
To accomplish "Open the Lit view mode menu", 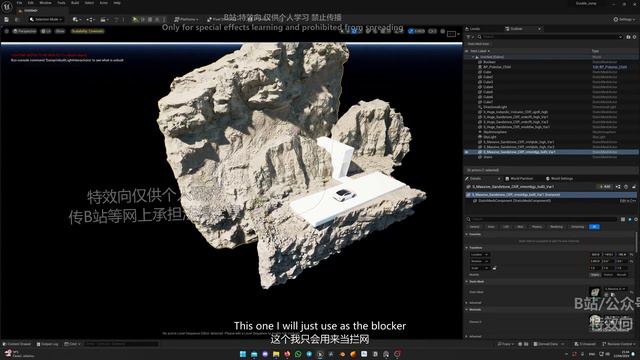I will pos(46,31).
